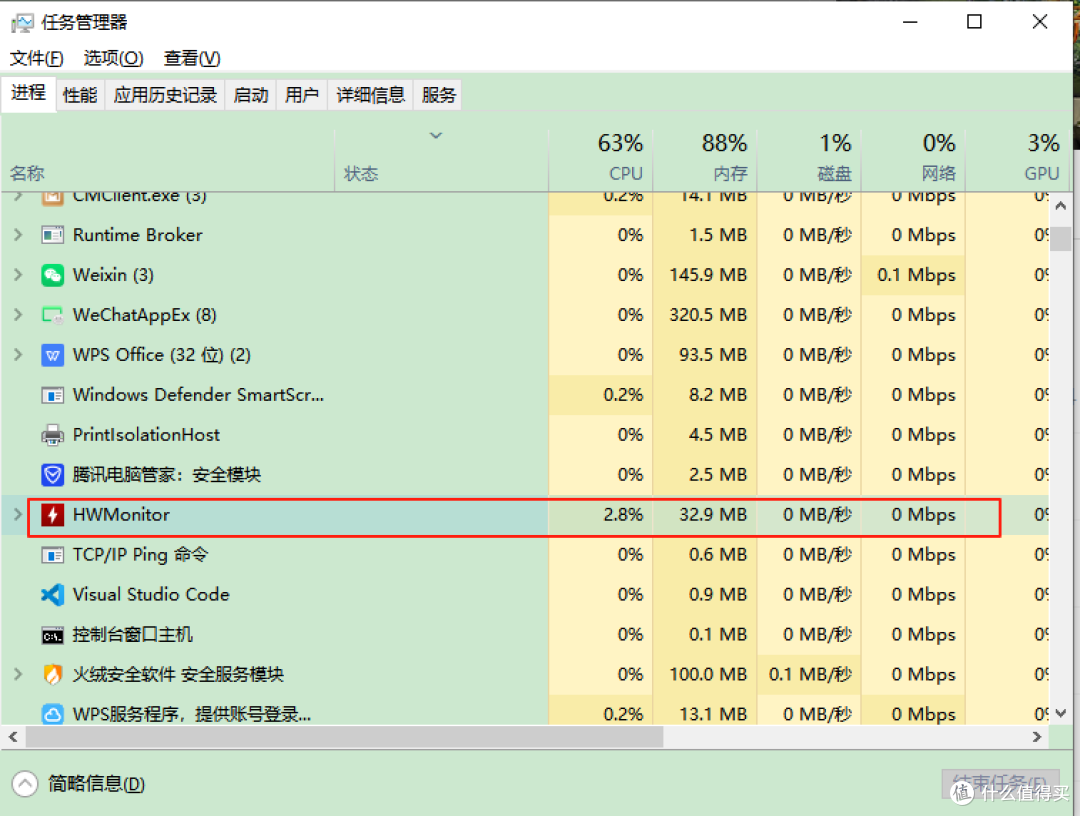Click the 控制台窗口主机 console icon

pos(52,636)
